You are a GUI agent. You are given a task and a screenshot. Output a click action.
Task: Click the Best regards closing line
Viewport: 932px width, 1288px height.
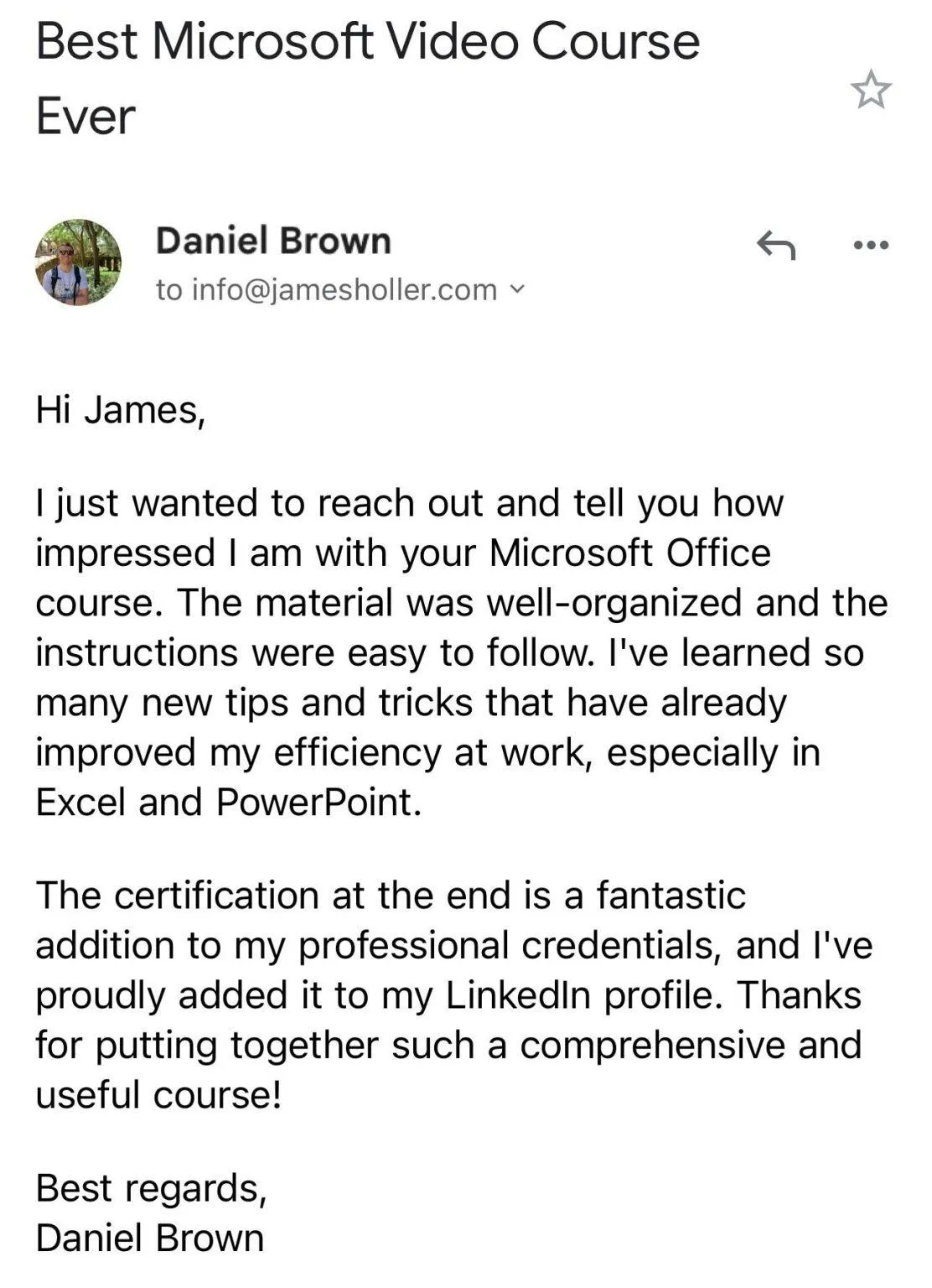[151, 1189]
